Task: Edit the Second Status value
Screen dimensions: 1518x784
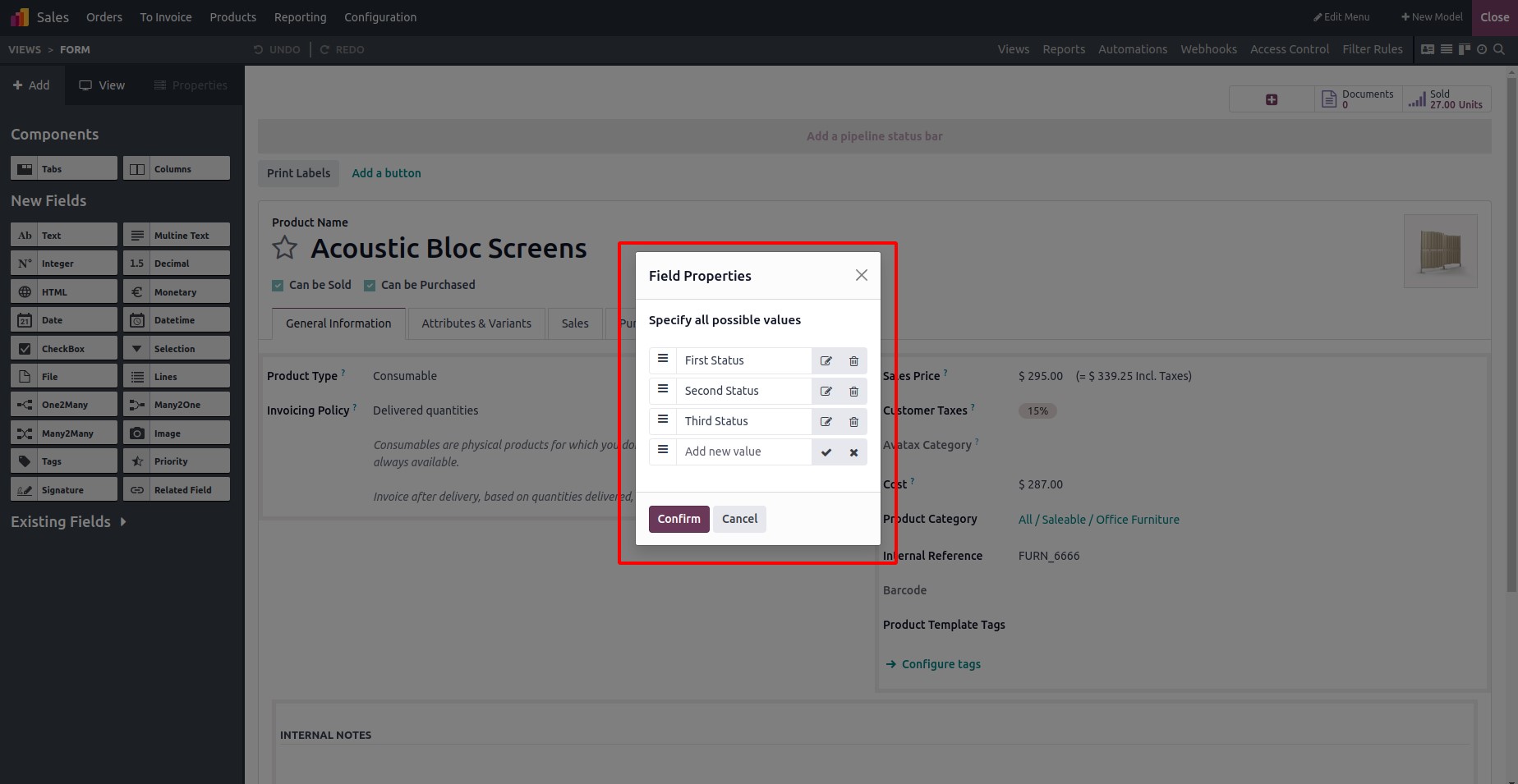Action: [826, 392]
